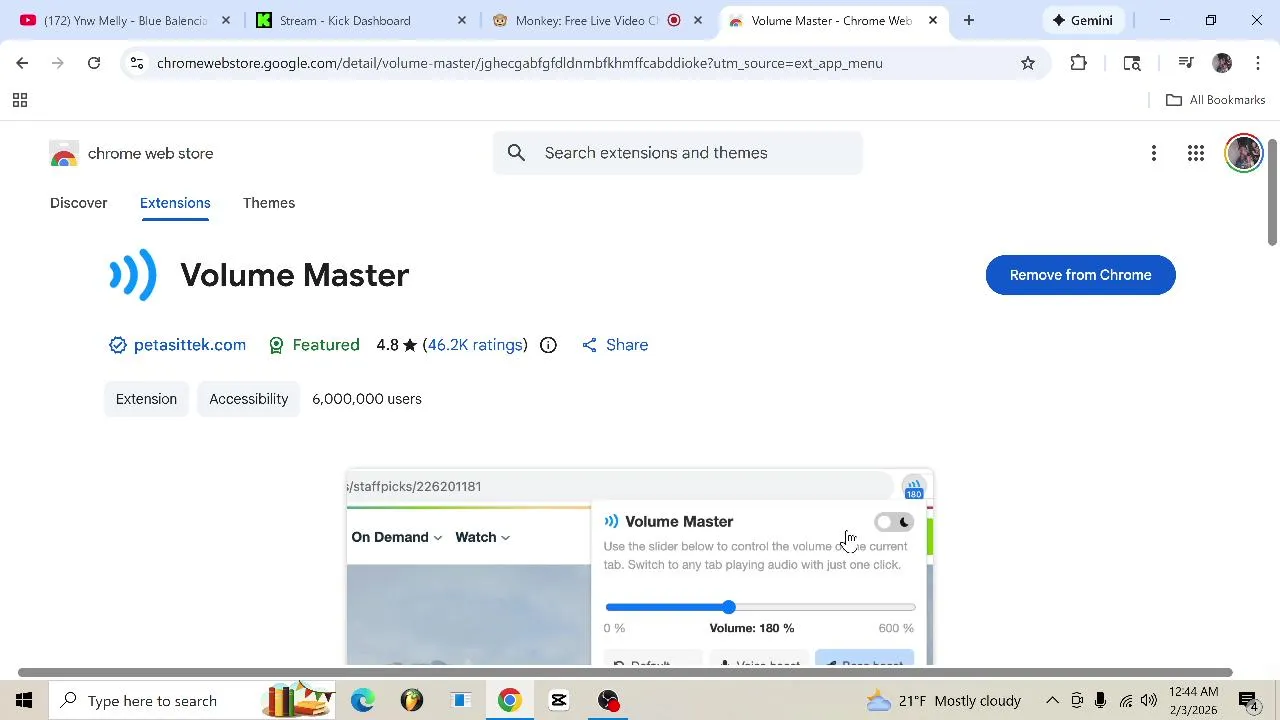
Task: Open the media controls music-note icon
Action: coord(1186,63)
